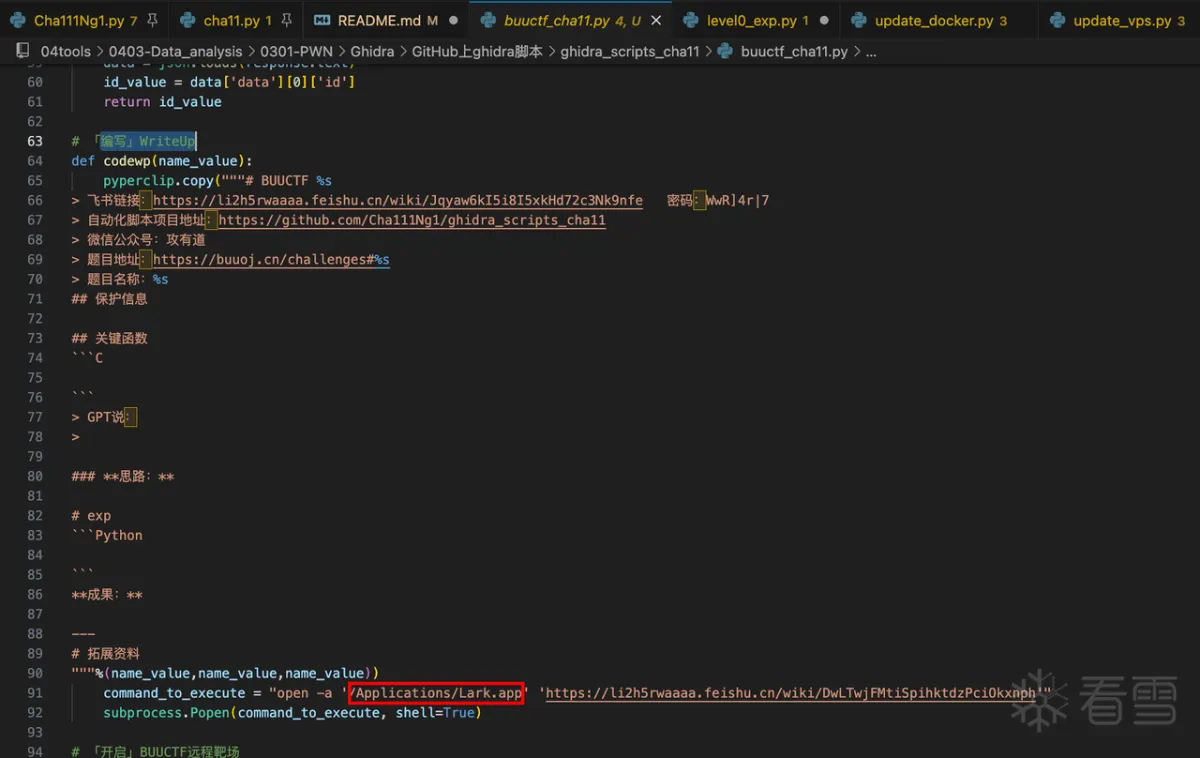
Task: Click unsaved dot on level0_exp.py tab
Action: click(824, 20)
